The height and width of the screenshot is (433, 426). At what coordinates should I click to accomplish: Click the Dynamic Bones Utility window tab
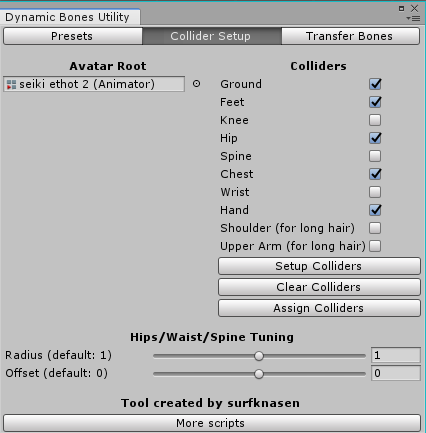tap(69, 17)
